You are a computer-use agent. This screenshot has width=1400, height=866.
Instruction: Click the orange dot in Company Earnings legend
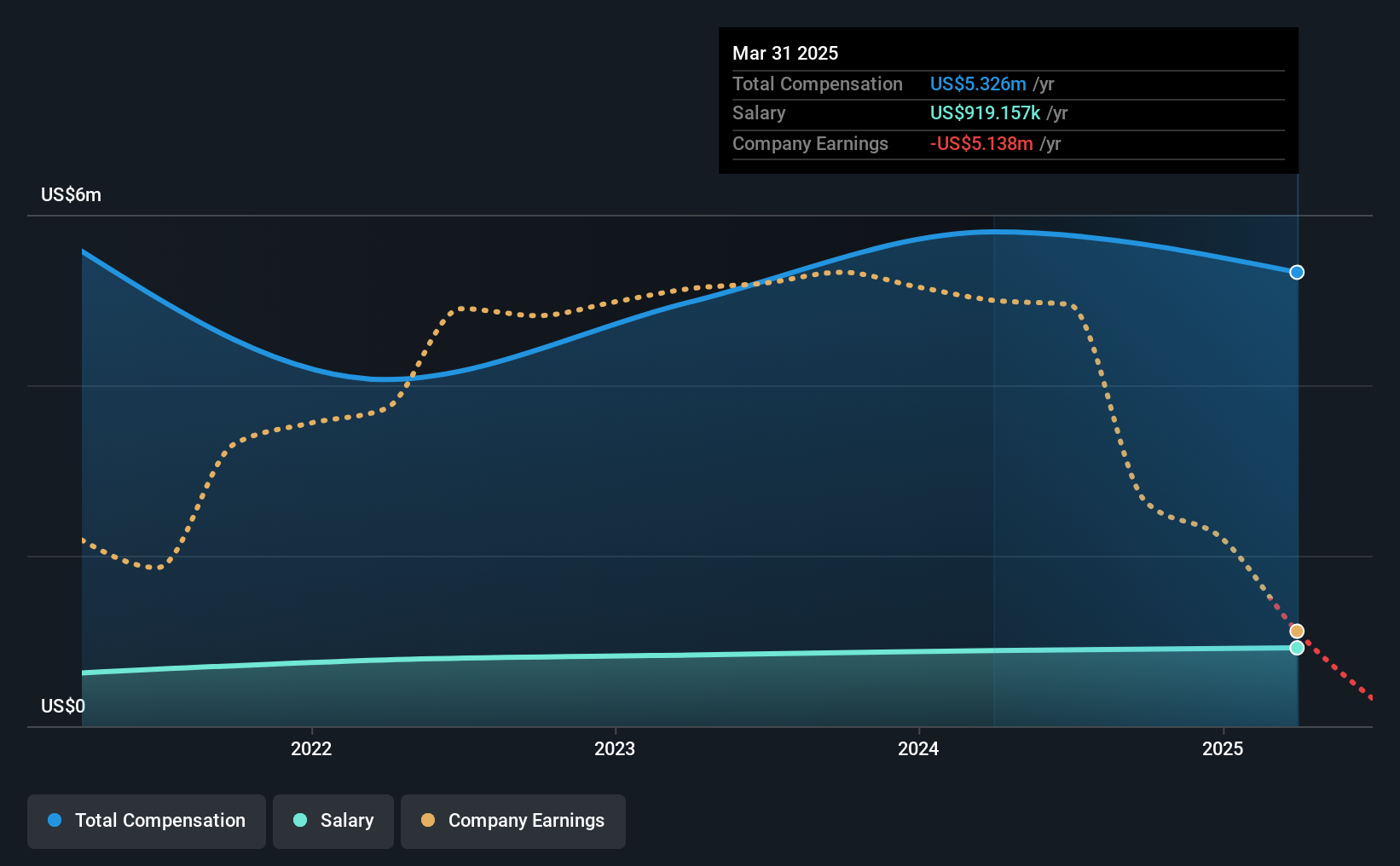pos(428,820)
